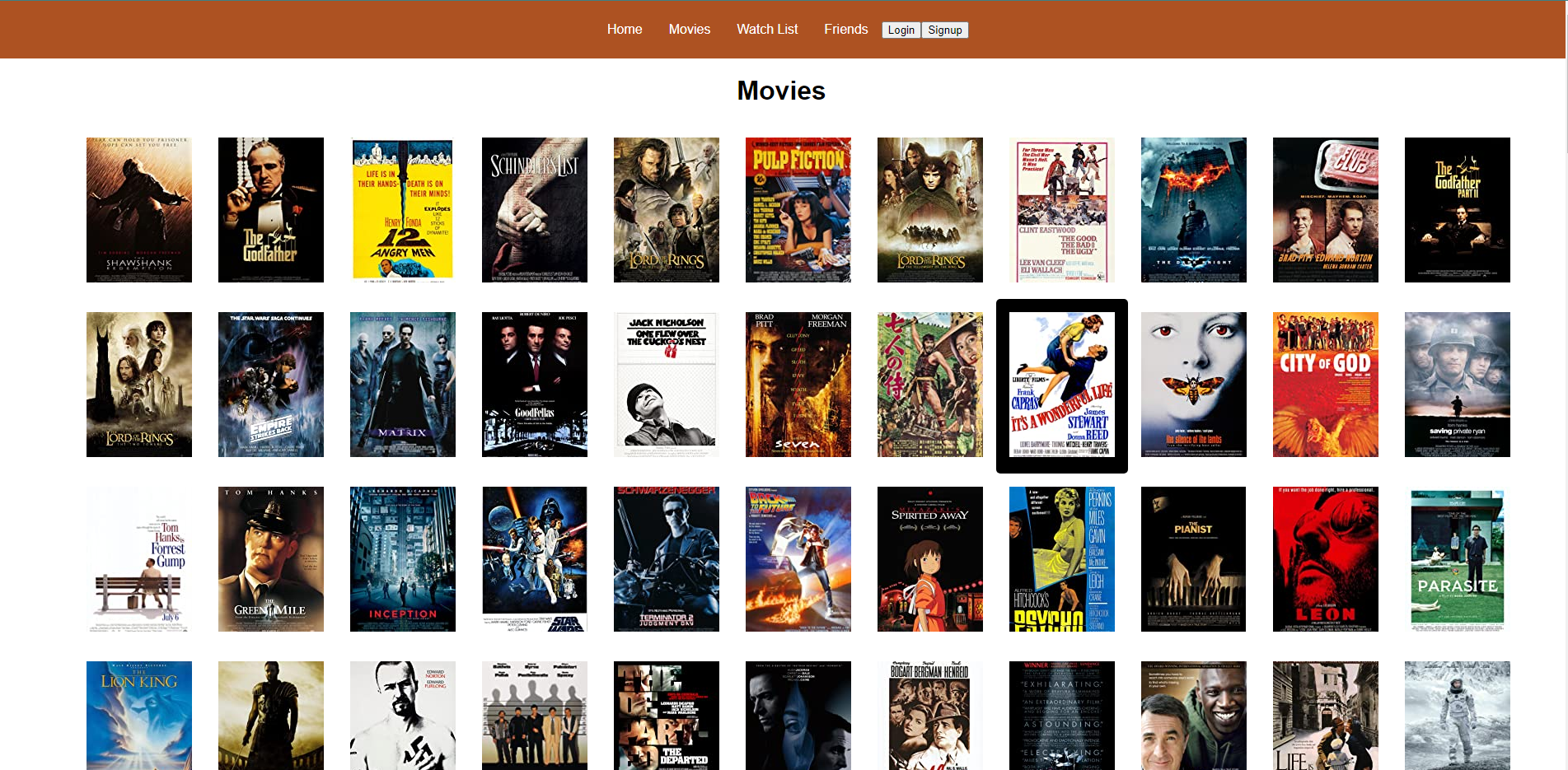Choose the Forrest Gump poster
The height and width of the screenshot is (770, 1568).
[x=139, y=559]
